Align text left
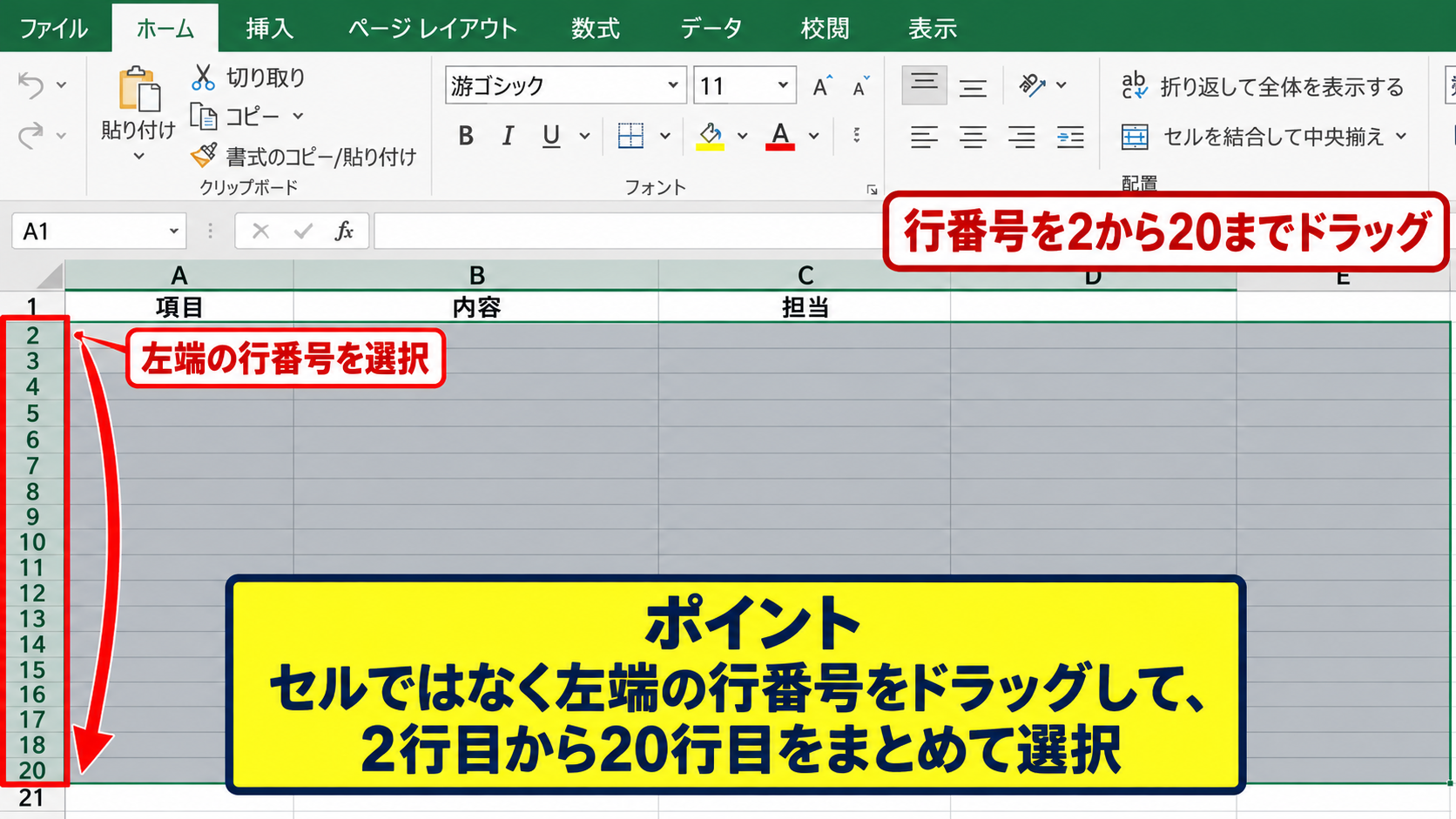The width and height of the screenshot is (1456, 819). (x=924, y=137)
